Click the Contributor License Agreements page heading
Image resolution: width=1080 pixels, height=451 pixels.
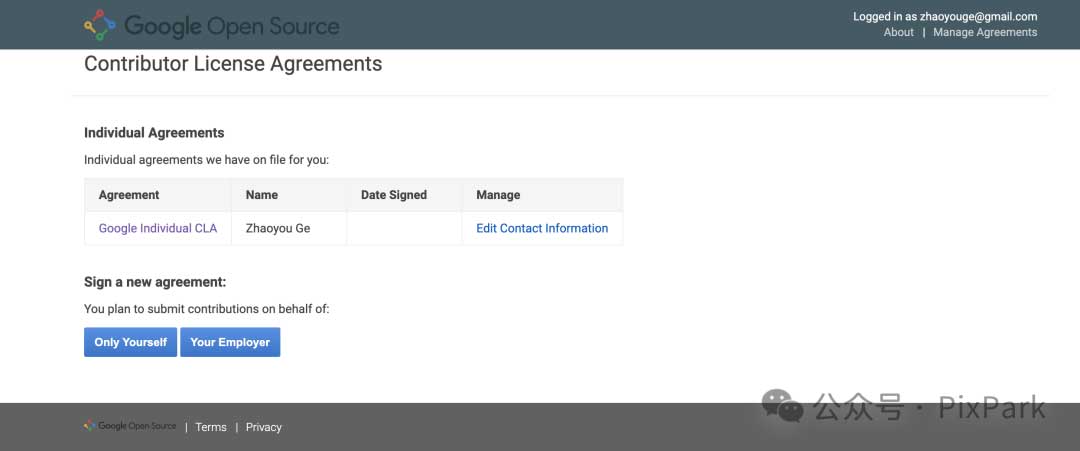pos(233,64)
